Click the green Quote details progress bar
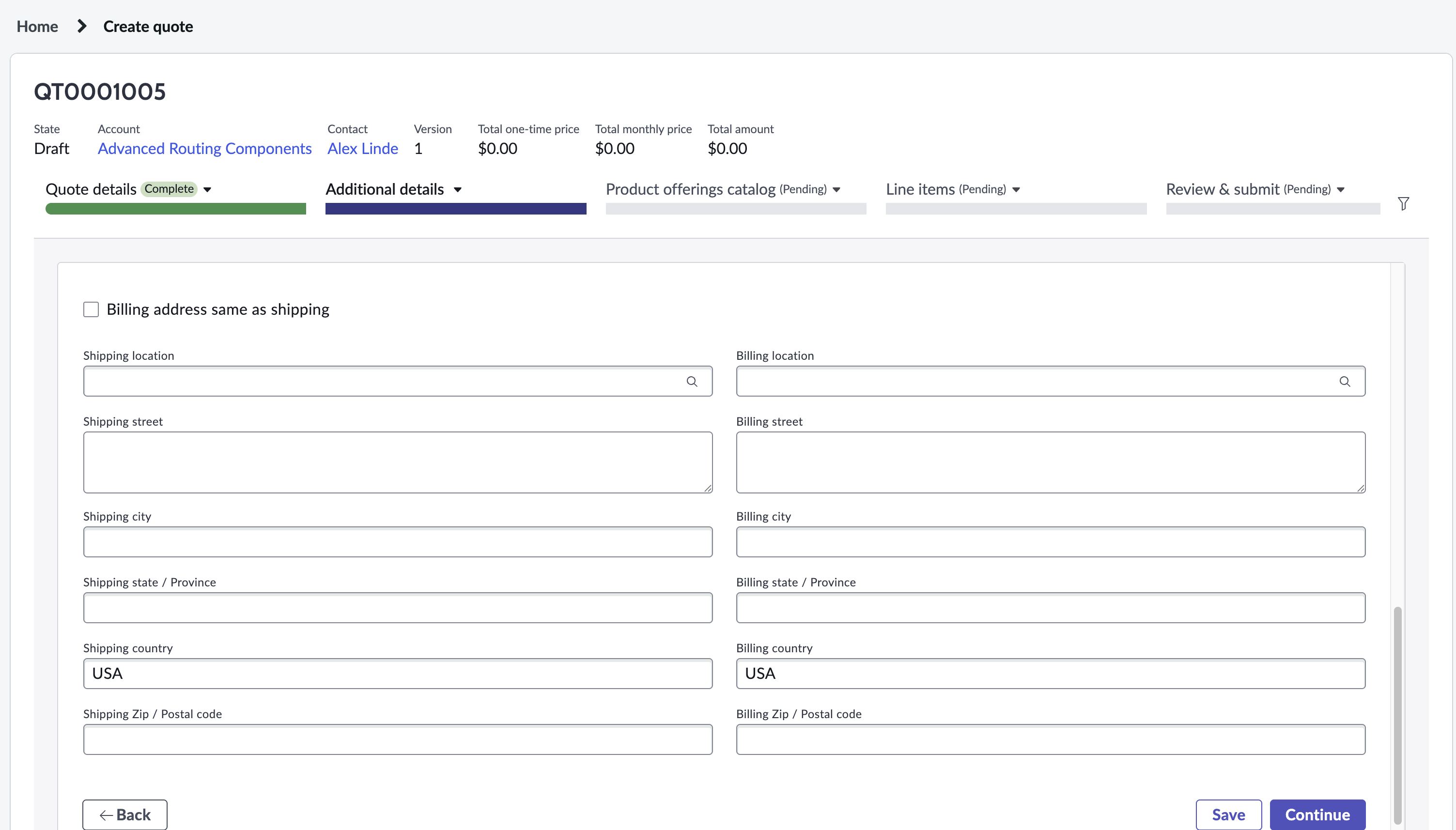 [176, 209]
